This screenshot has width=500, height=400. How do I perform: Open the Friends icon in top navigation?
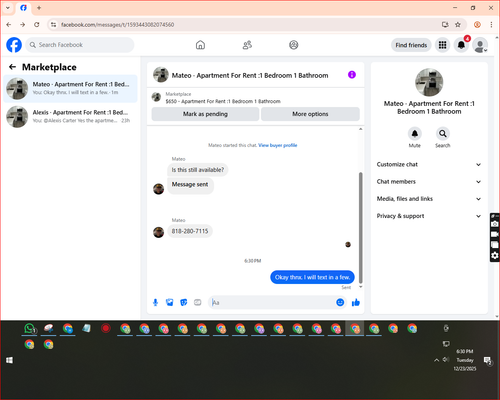247,45
